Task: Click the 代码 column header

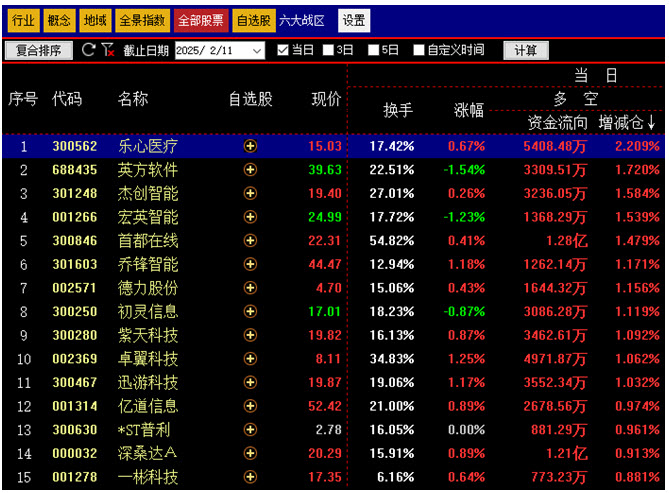Action: click(x=67, y=99)
